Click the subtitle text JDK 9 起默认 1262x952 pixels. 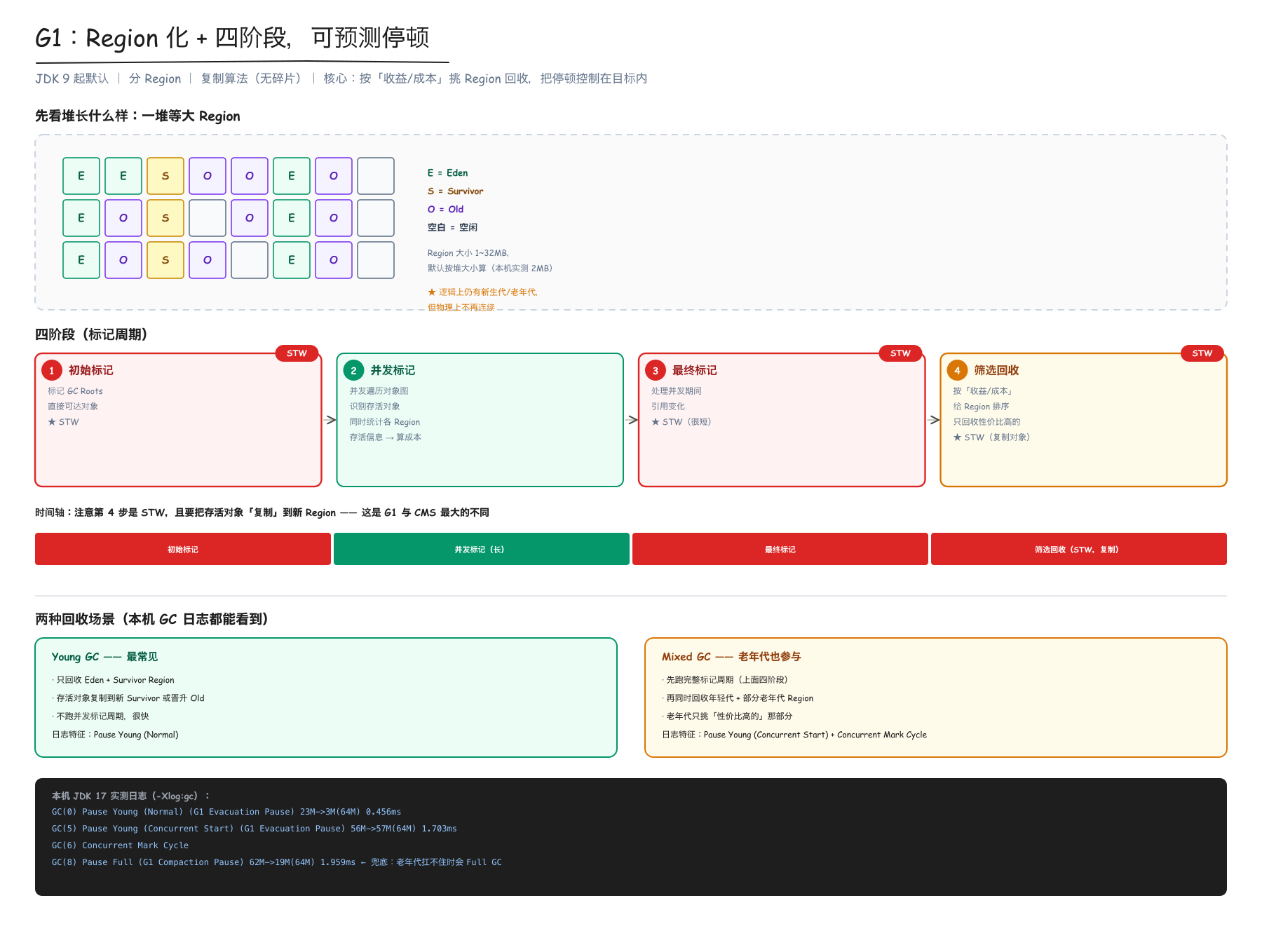pyautogui.click(x=72, y=79)
